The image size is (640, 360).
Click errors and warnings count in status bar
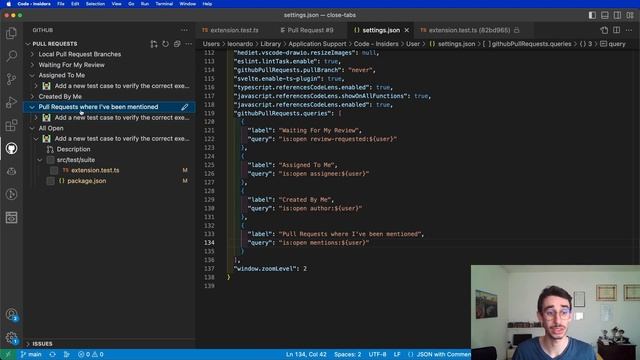tap(90, 354)
